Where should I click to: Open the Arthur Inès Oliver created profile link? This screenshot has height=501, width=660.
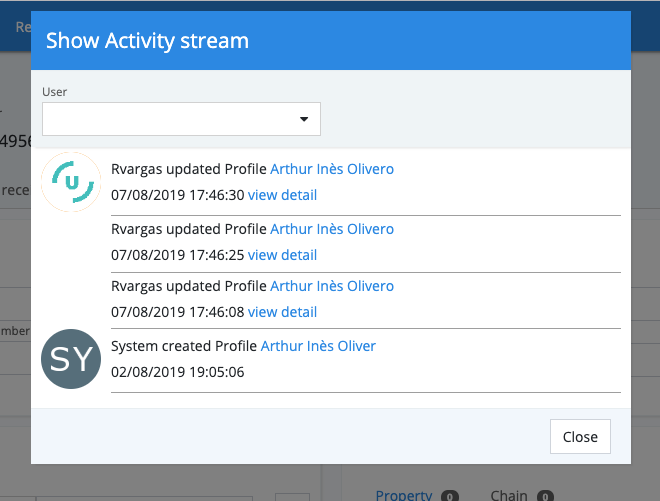pos(318,346)
